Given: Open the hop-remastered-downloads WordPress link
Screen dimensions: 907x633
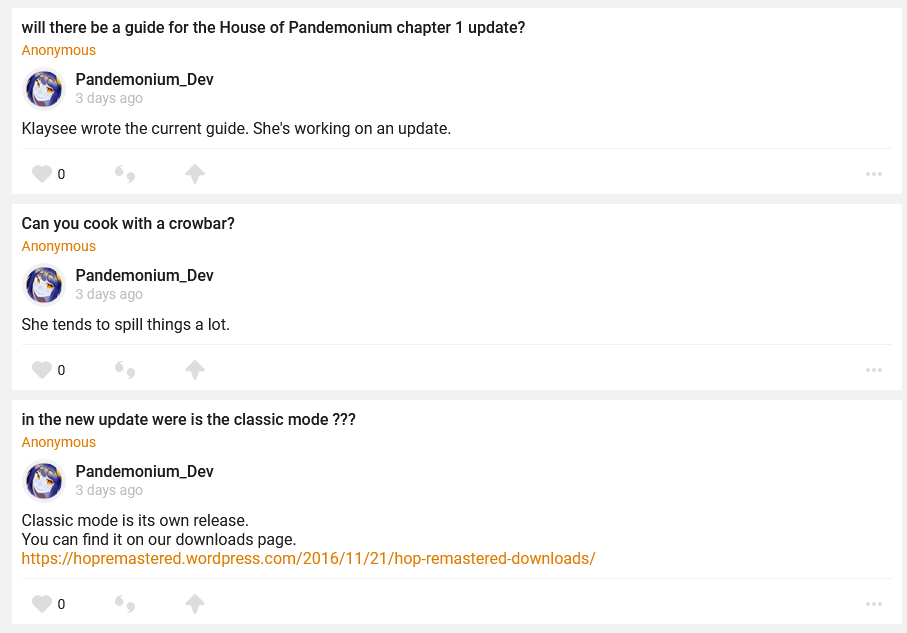Looking at the screenshot, I should pos(308,558).
